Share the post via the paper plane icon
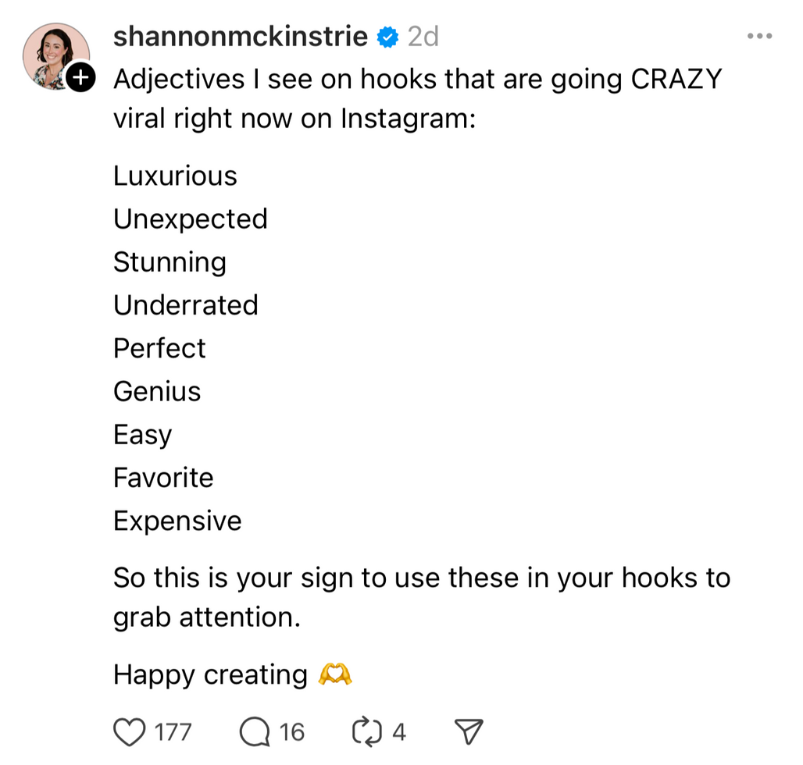 coord(467,732)
